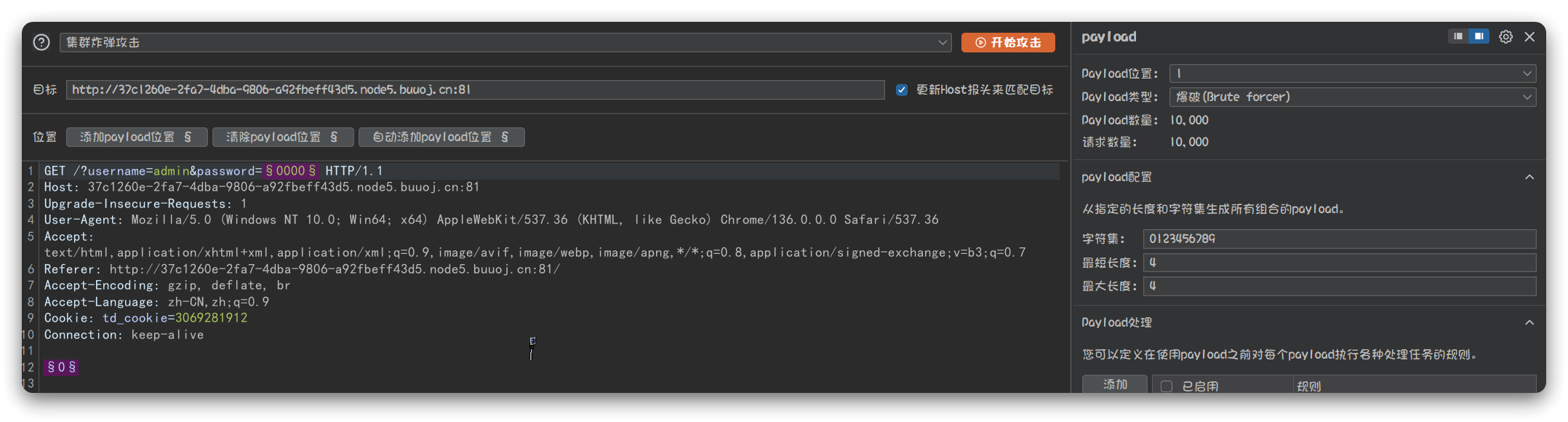Click 添加payload位置 § button
Screen dimensions: 1568x422
pyautogui.click(x=137, y=137)
